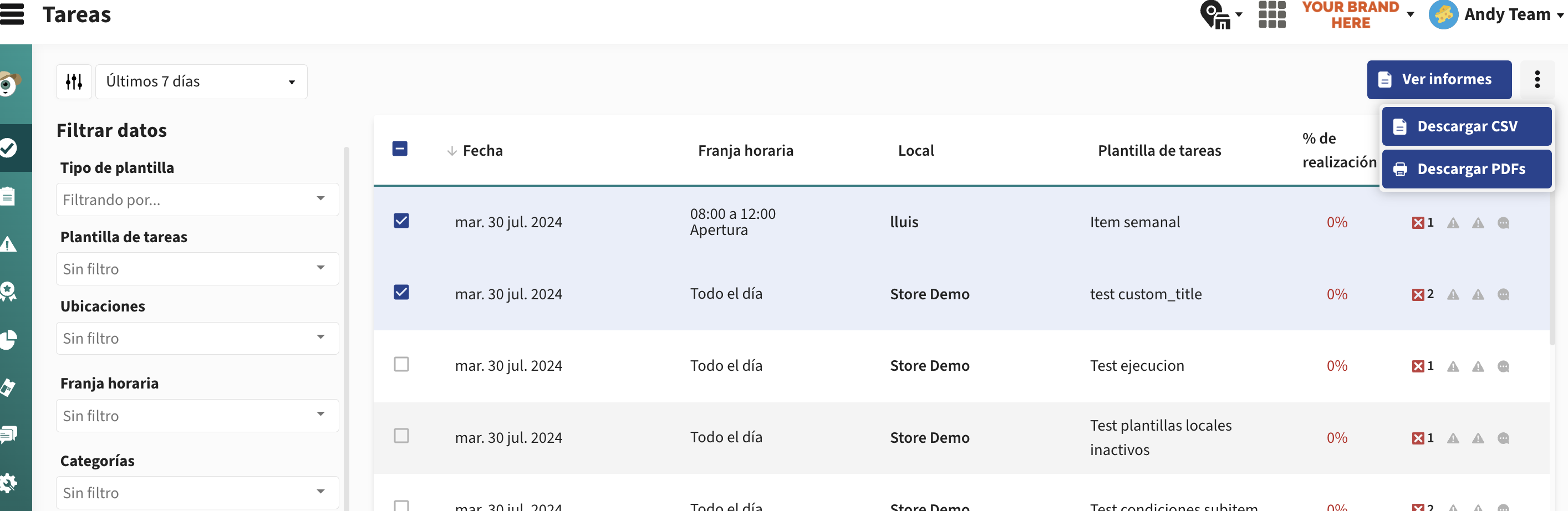The image size is (1568, 511).
Task: Click the lluis local name
Action: pyautogui.click(x=904, y=222)
